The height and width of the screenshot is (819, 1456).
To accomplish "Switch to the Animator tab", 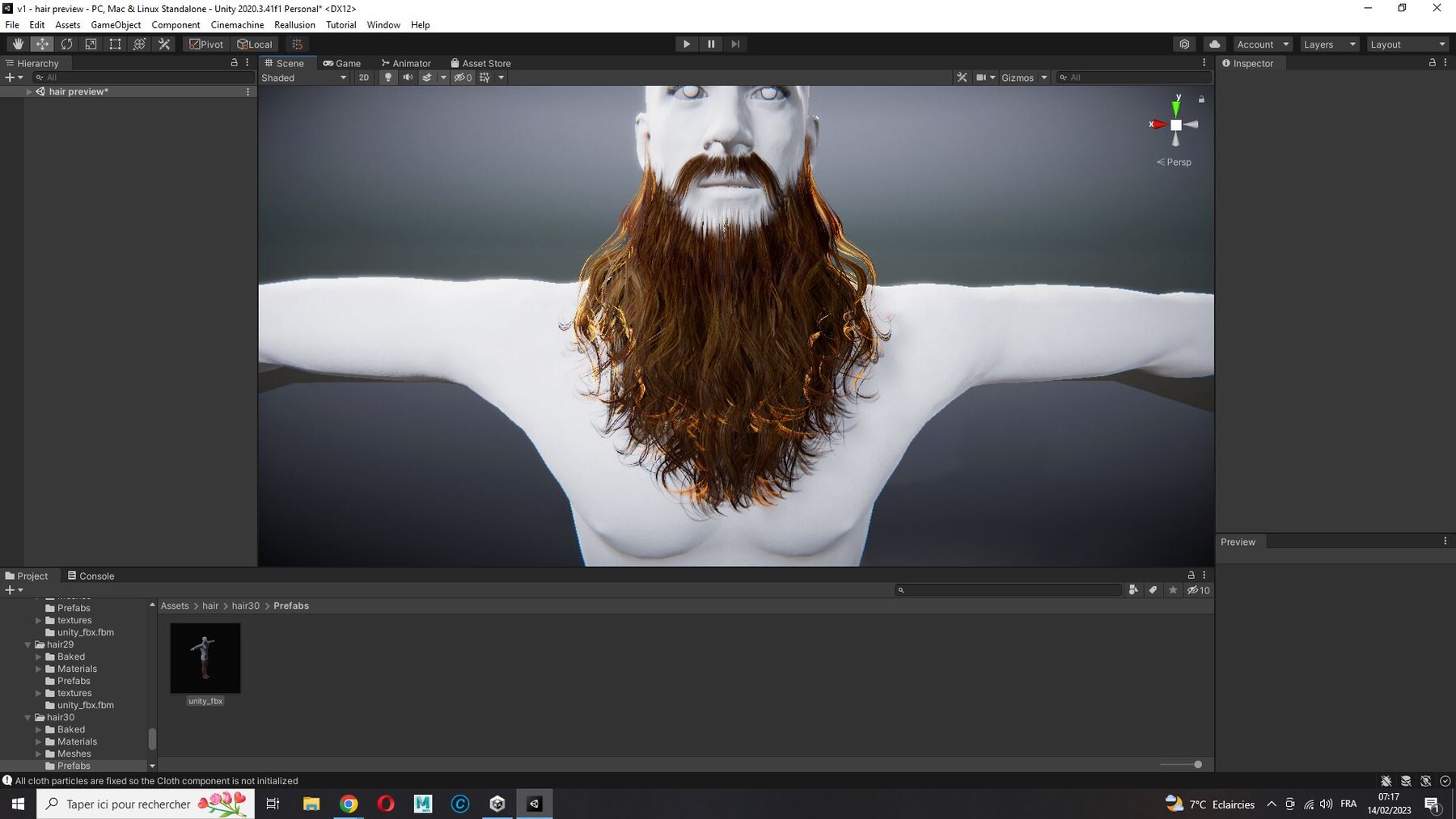I will [406, 63].
